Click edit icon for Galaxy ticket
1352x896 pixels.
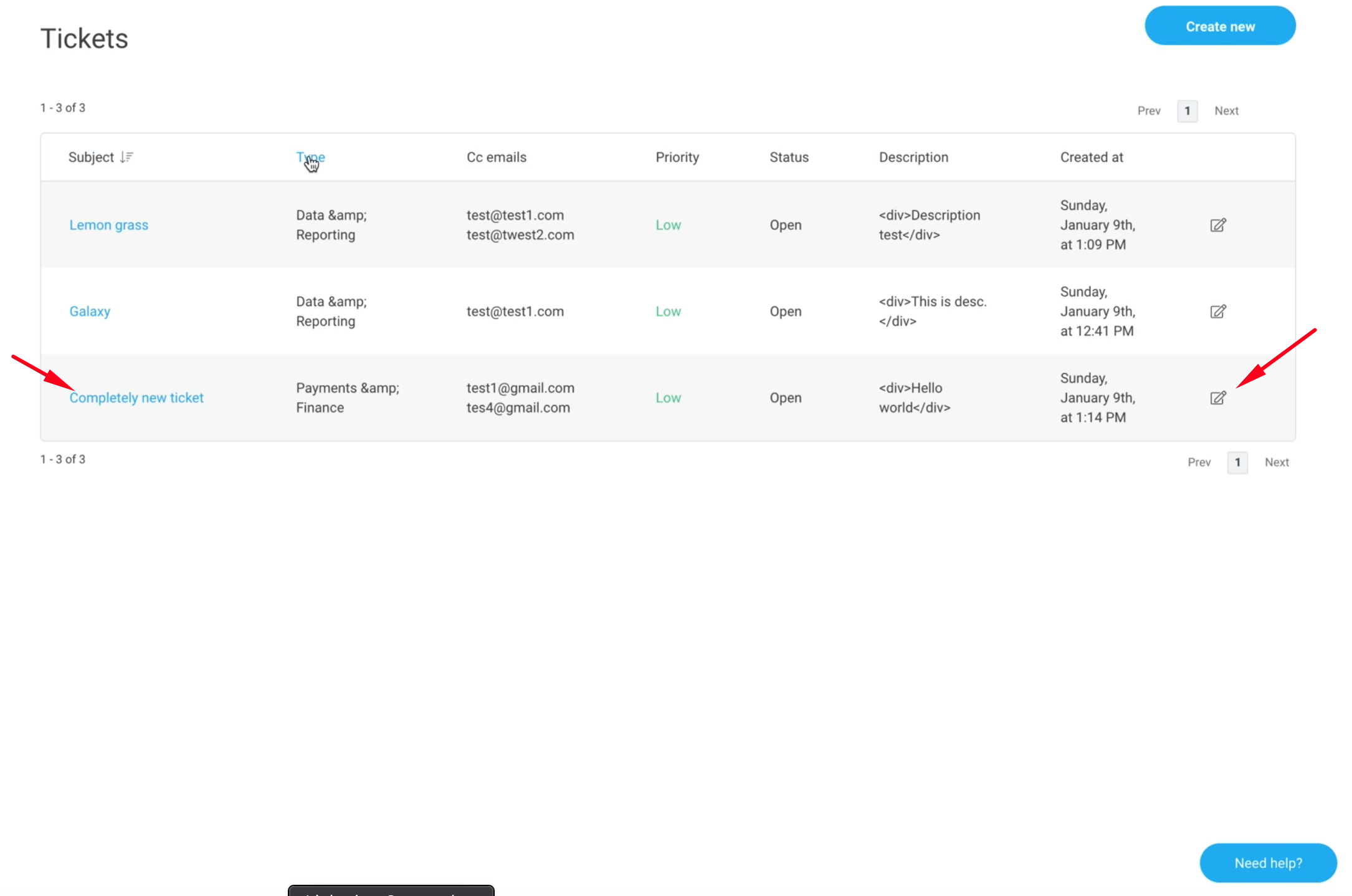pos(1218,312)
